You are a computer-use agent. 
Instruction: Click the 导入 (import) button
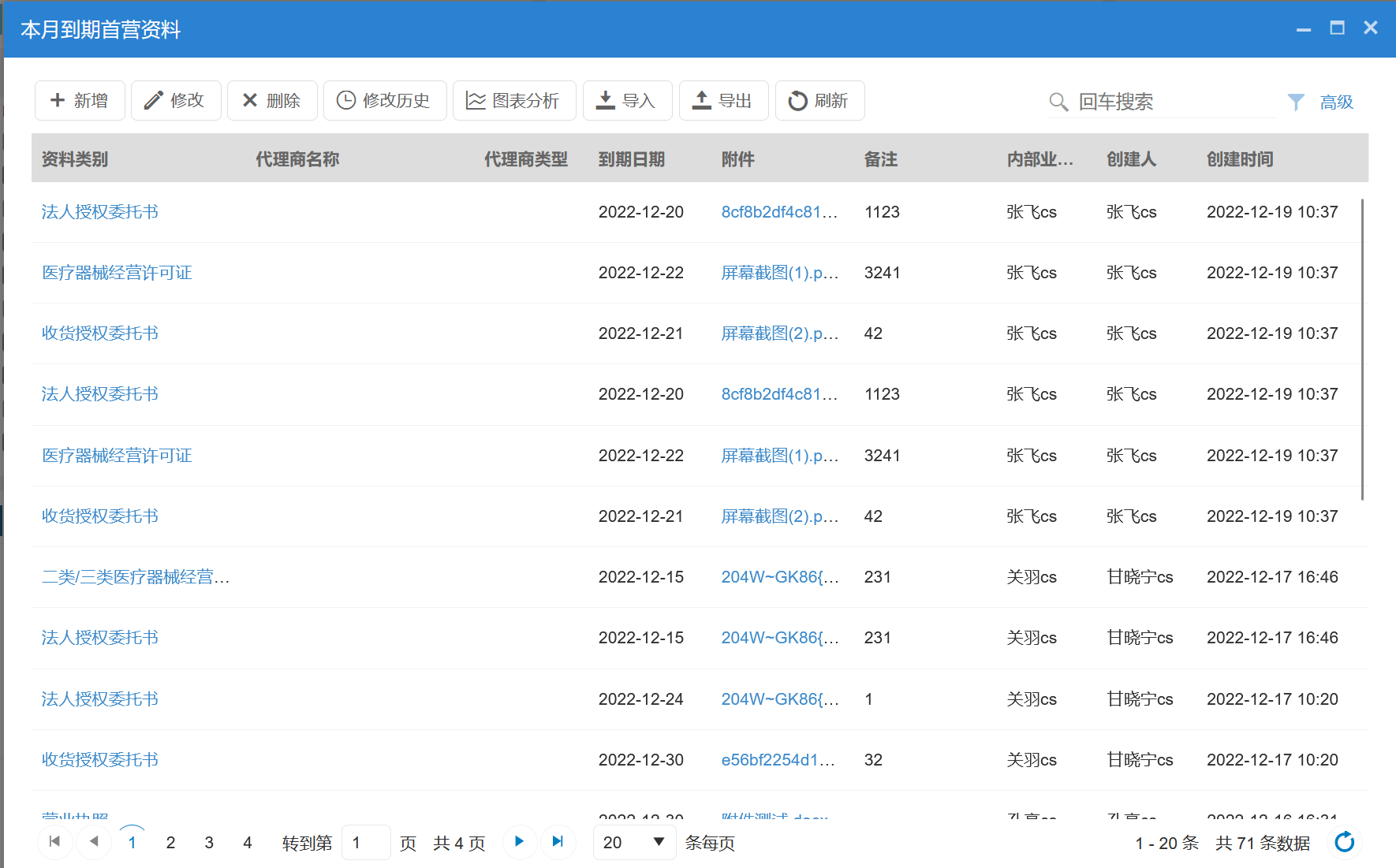(x=627, y=101)
